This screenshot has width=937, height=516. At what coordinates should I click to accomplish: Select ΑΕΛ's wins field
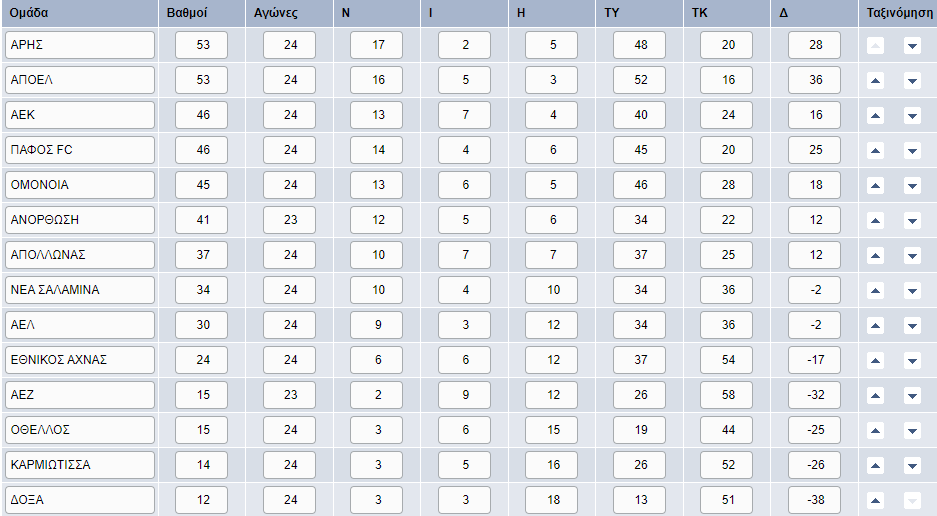pos(376,325)
